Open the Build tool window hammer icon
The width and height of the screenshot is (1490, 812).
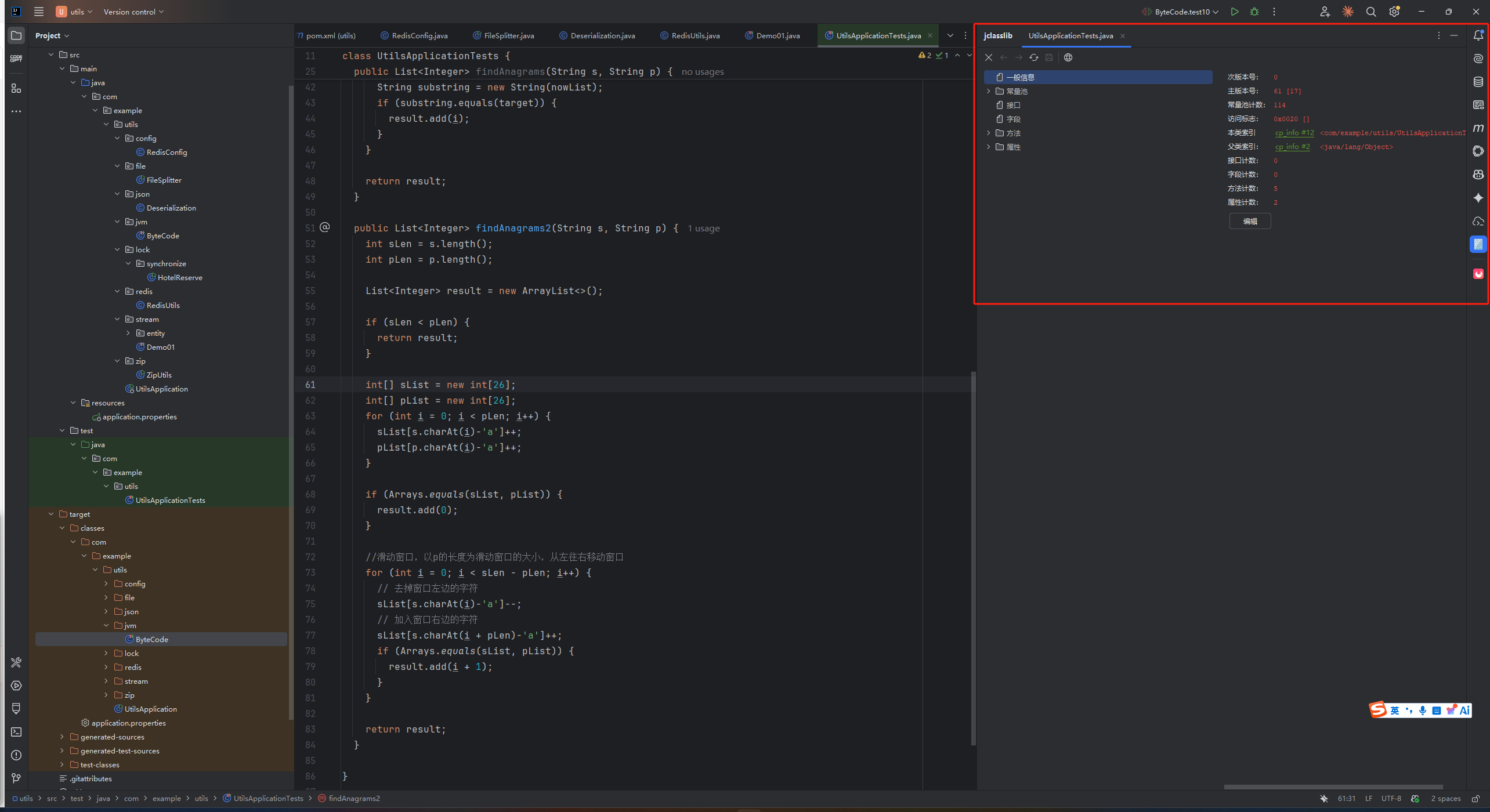pos(16,662)
